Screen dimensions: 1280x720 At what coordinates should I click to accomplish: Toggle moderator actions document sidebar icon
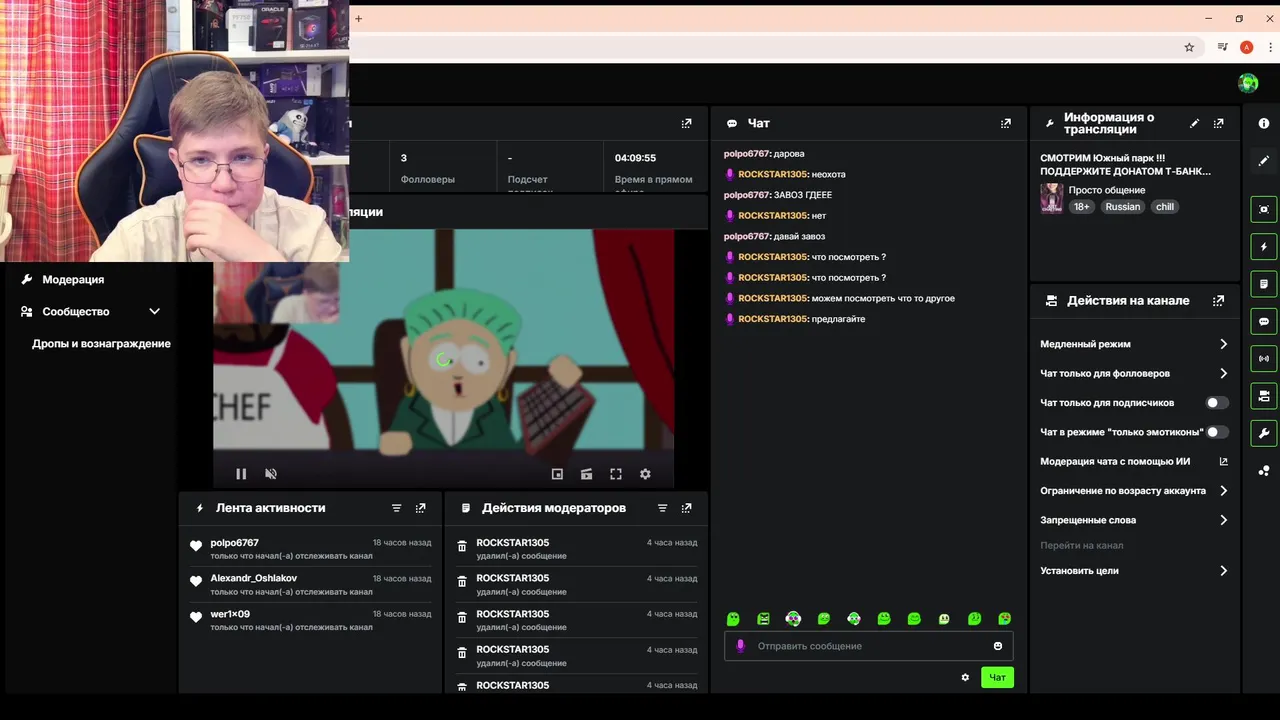pos(1264,284)
